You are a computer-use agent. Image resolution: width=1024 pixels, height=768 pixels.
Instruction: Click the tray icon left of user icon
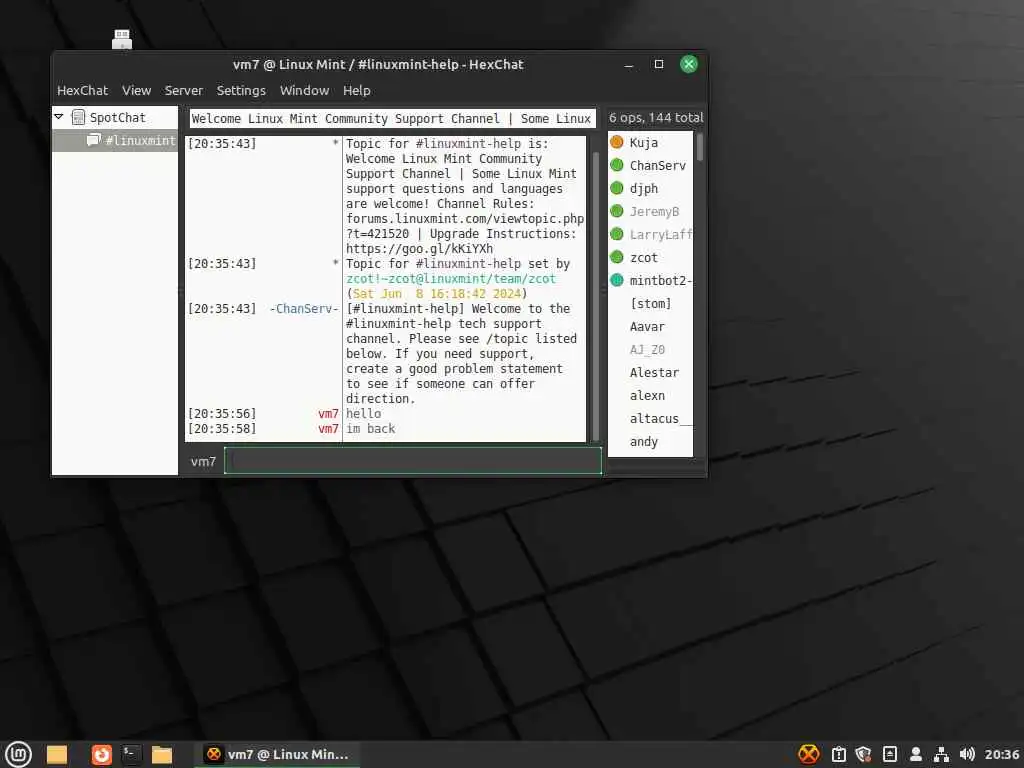pyautogui.click(x=889, y=754)
